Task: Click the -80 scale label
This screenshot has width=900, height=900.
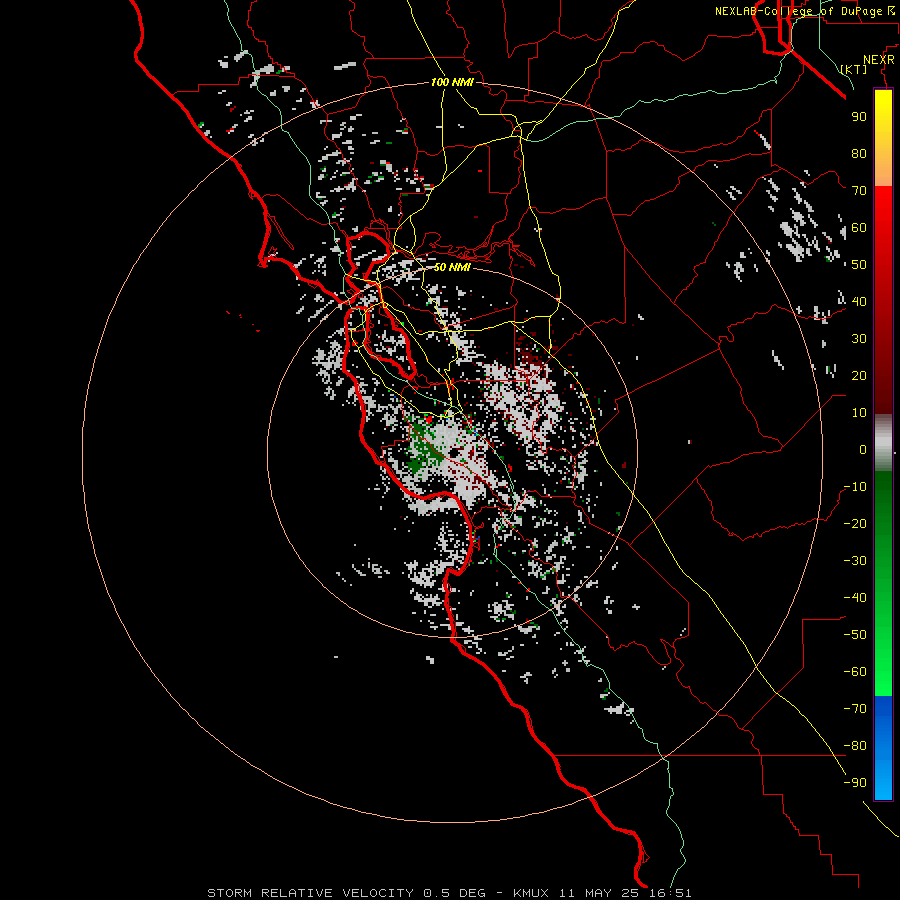Action: click(855, 746)
